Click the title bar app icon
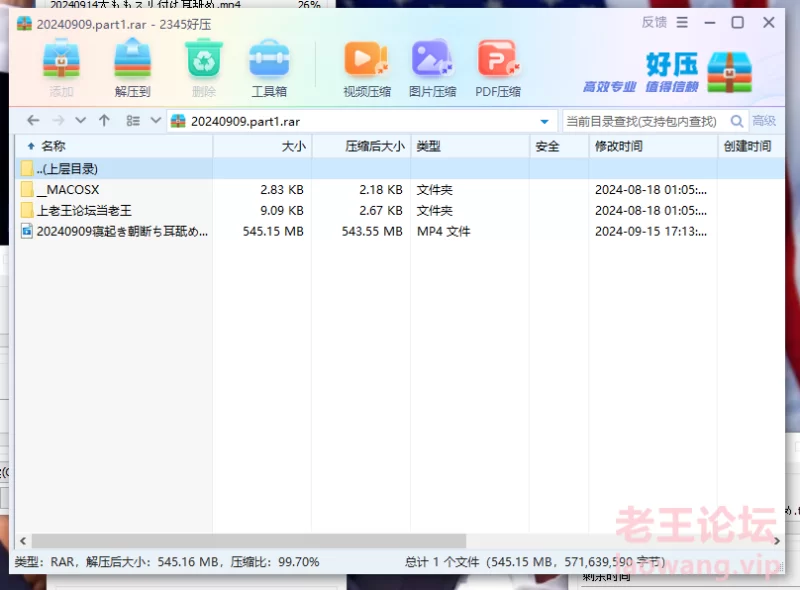This screenshot has height=590, width=800. coord(24,24)
